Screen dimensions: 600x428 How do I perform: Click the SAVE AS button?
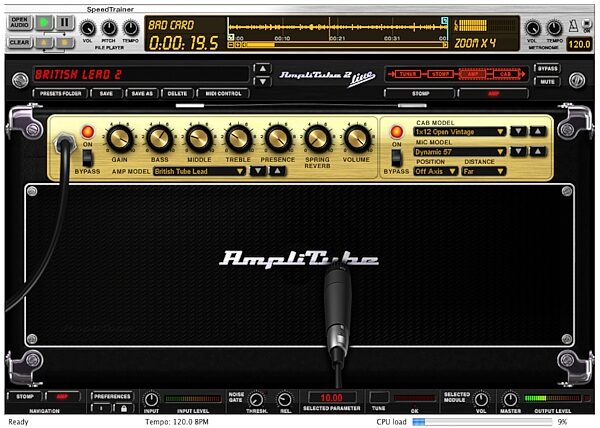tap(142, 93)
